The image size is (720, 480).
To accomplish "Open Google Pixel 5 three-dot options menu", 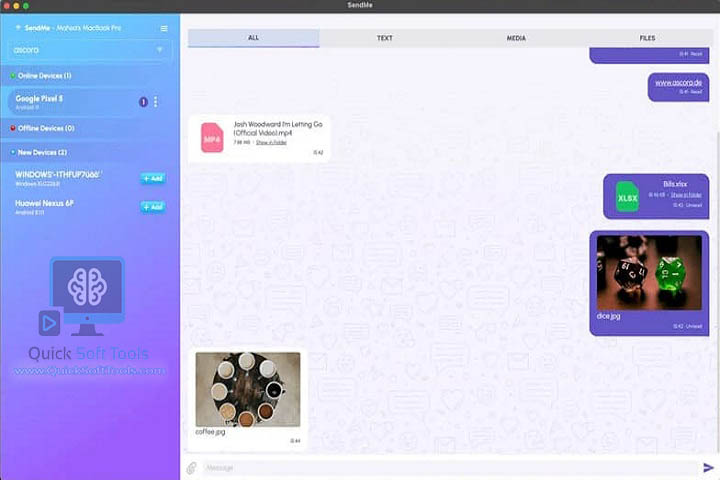I will tap(156, 102).
